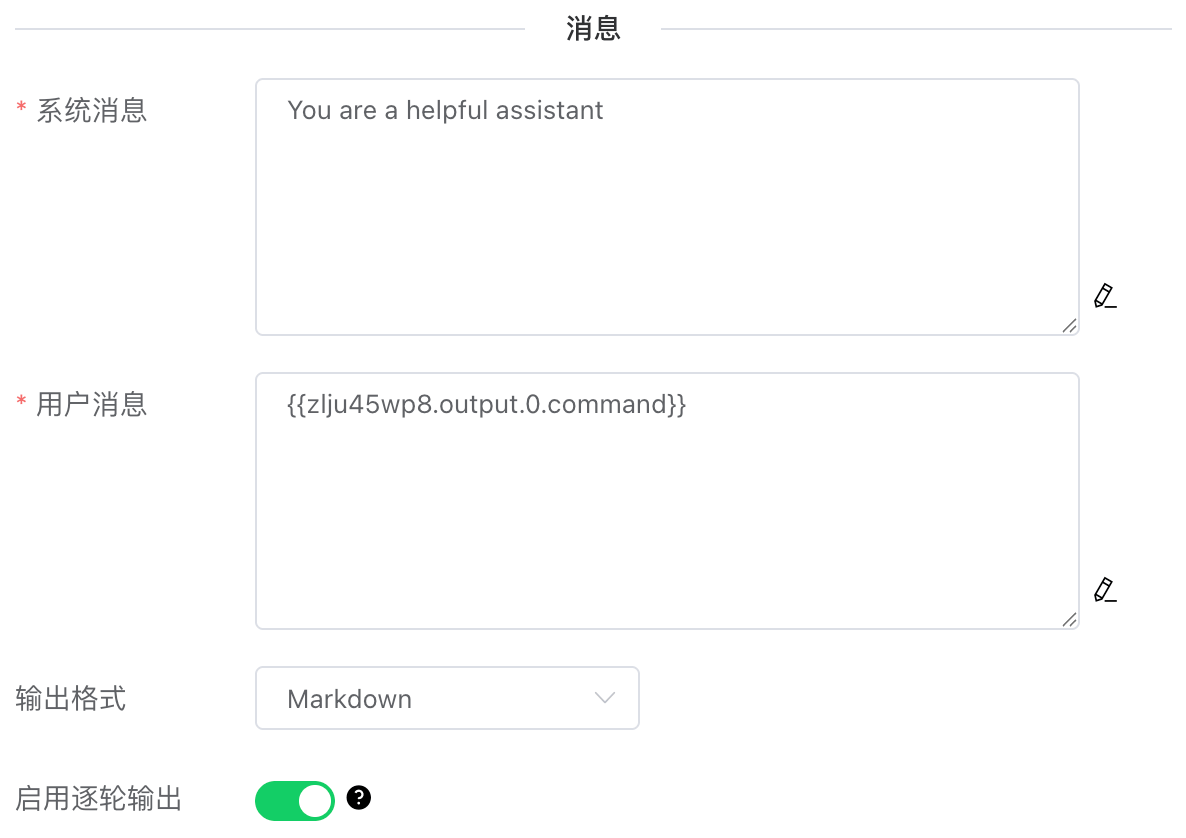1186x838 pixels.
Task: Open the 输出格式 dropdown
Action: (447, 698)
